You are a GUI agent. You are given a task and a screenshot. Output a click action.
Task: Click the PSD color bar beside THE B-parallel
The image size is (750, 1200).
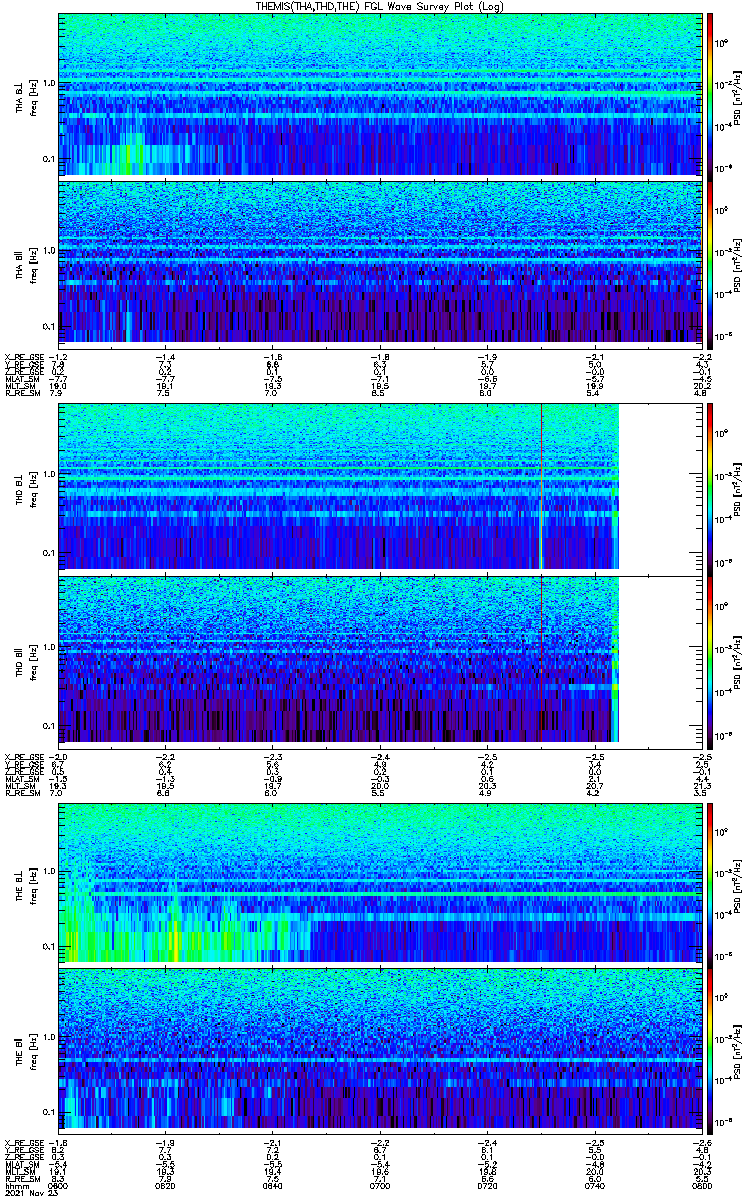pos(710,1049)
